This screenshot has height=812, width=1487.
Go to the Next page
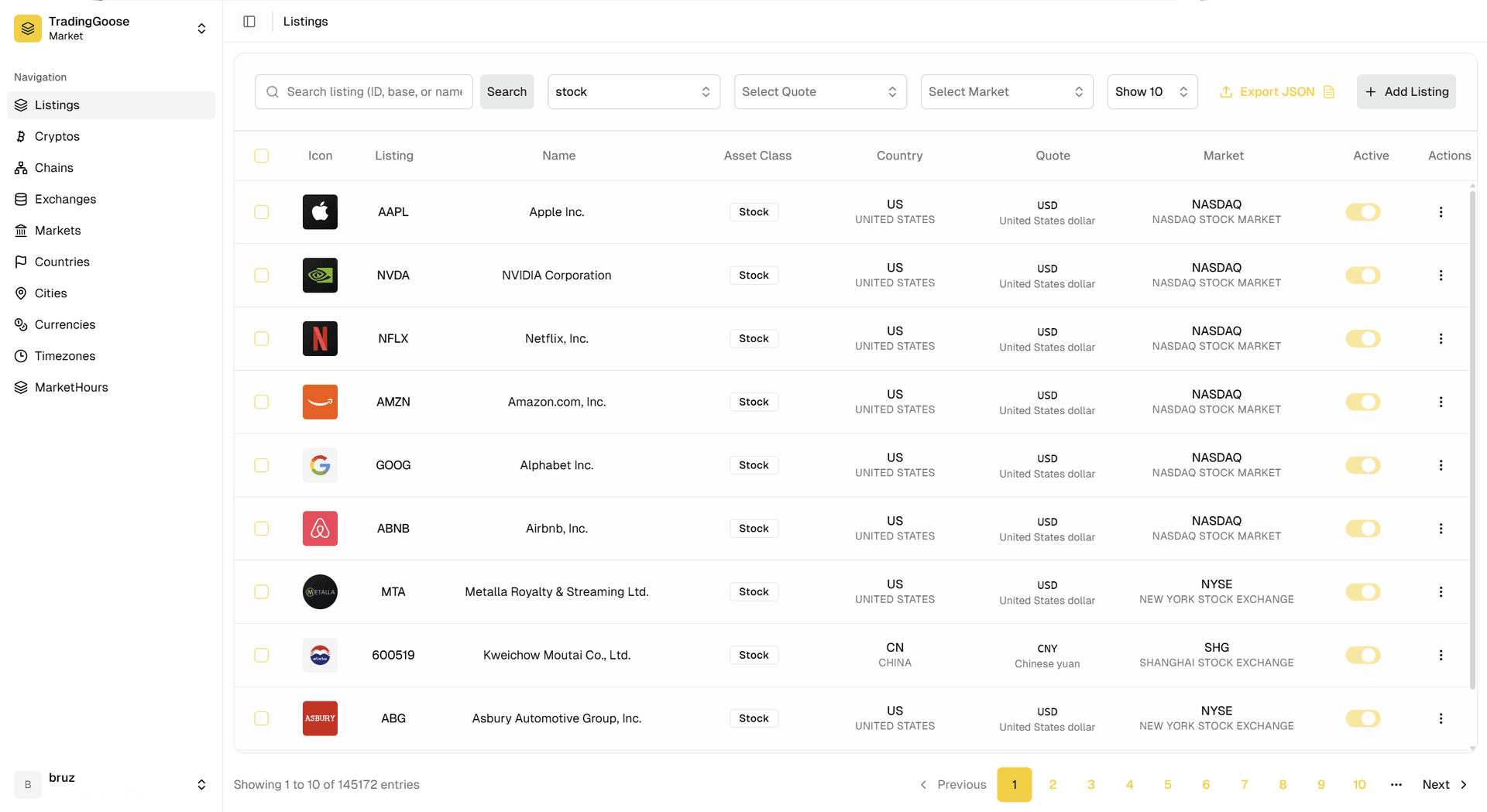[x=1444, y=785]
